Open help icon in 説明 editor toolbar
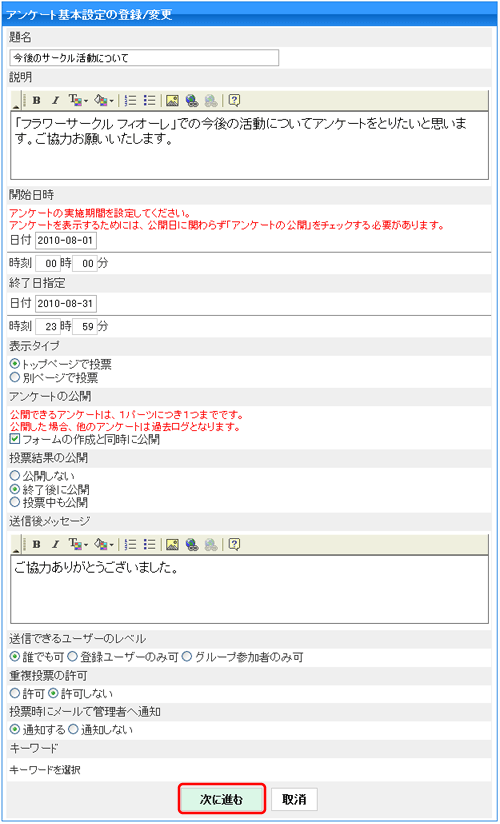This screenshot has height=824, width=500. point(234,100)
